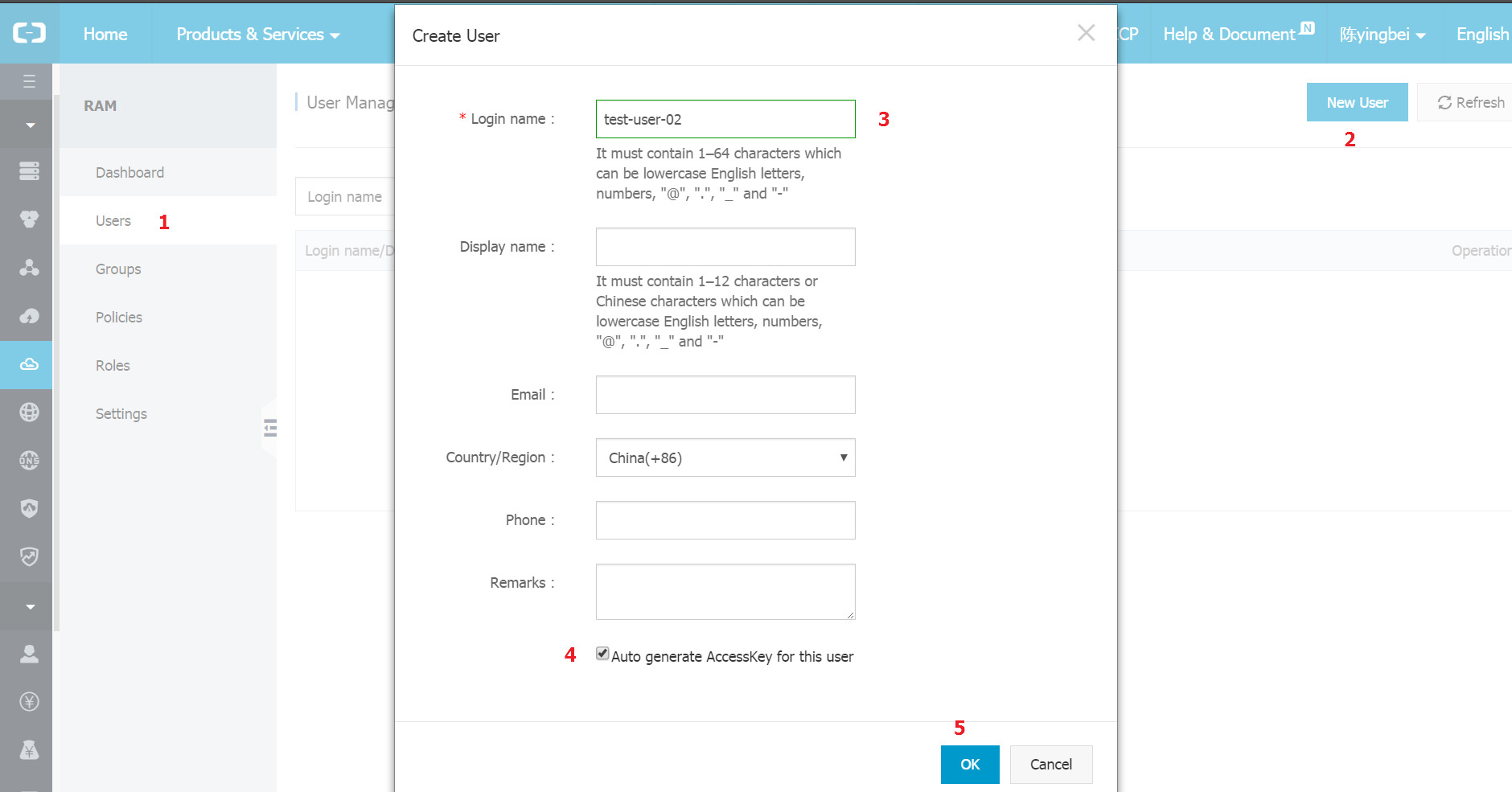
Task: Click the shield security icon in sidebar
Action: [29, 508]
